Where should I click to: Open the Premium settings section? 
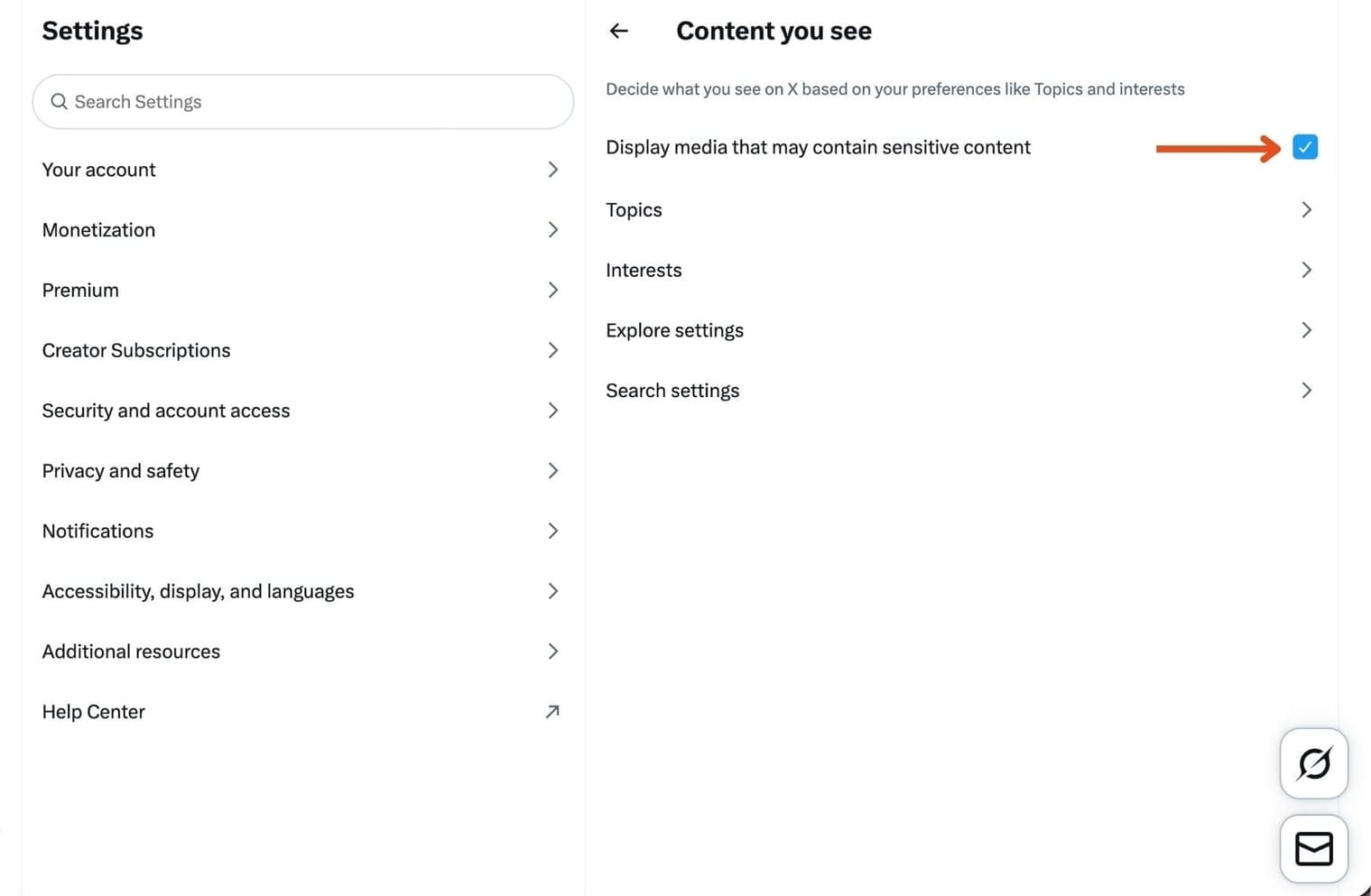(80, 290)
